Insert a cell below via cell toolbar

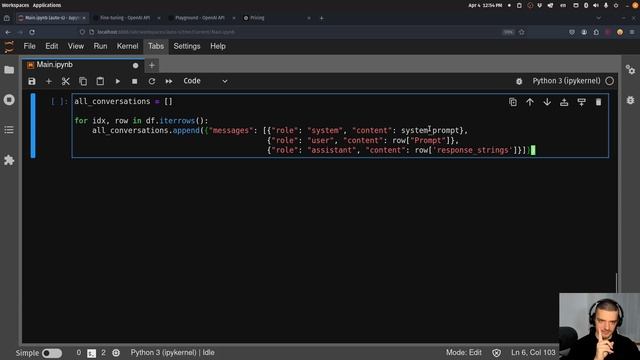581,102
